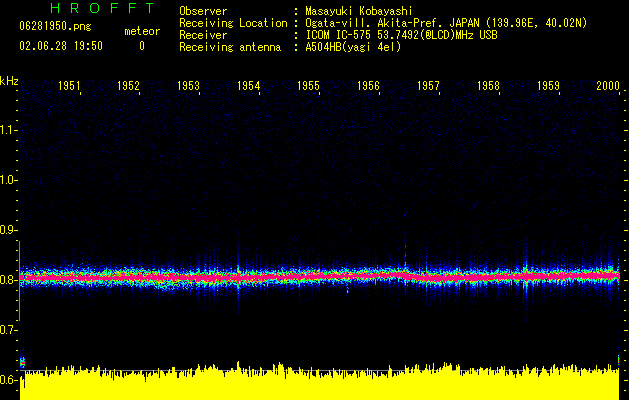Click the Receiver field label
Screen dimensions: 629x400
point(203,35)
